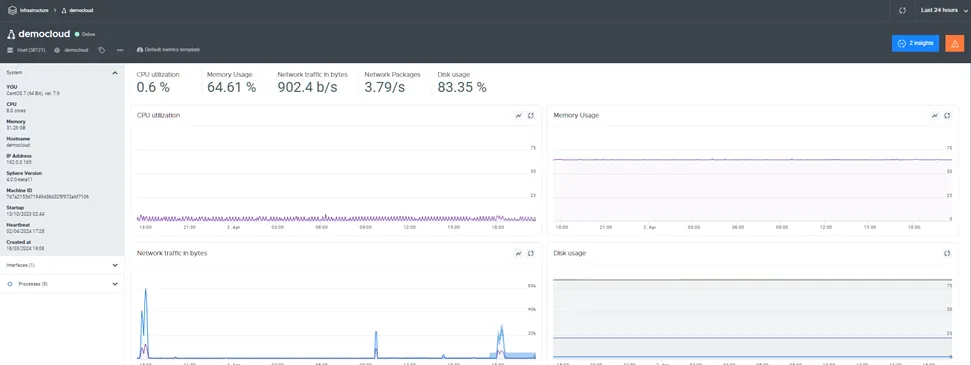Screen dimensions: 971x365
Task: Click the Infrastructure stack icon in breadcrumb
Action: [x=12, y=11]
